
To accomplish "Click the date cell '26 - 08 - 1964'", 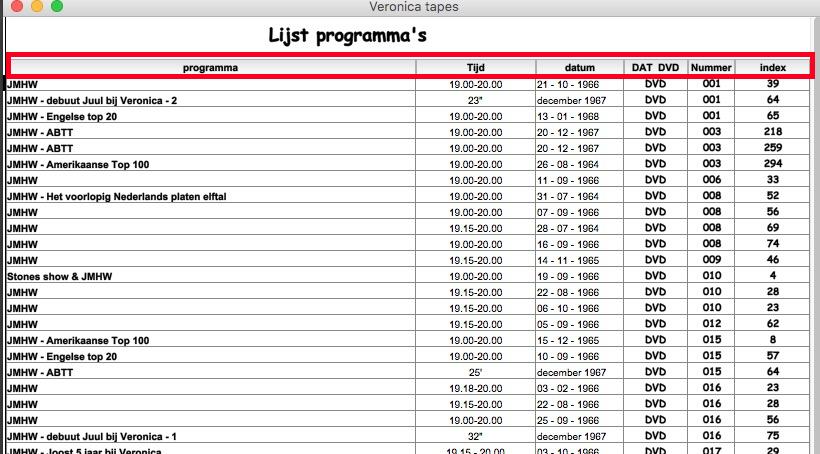I will (x=568, y=164).
